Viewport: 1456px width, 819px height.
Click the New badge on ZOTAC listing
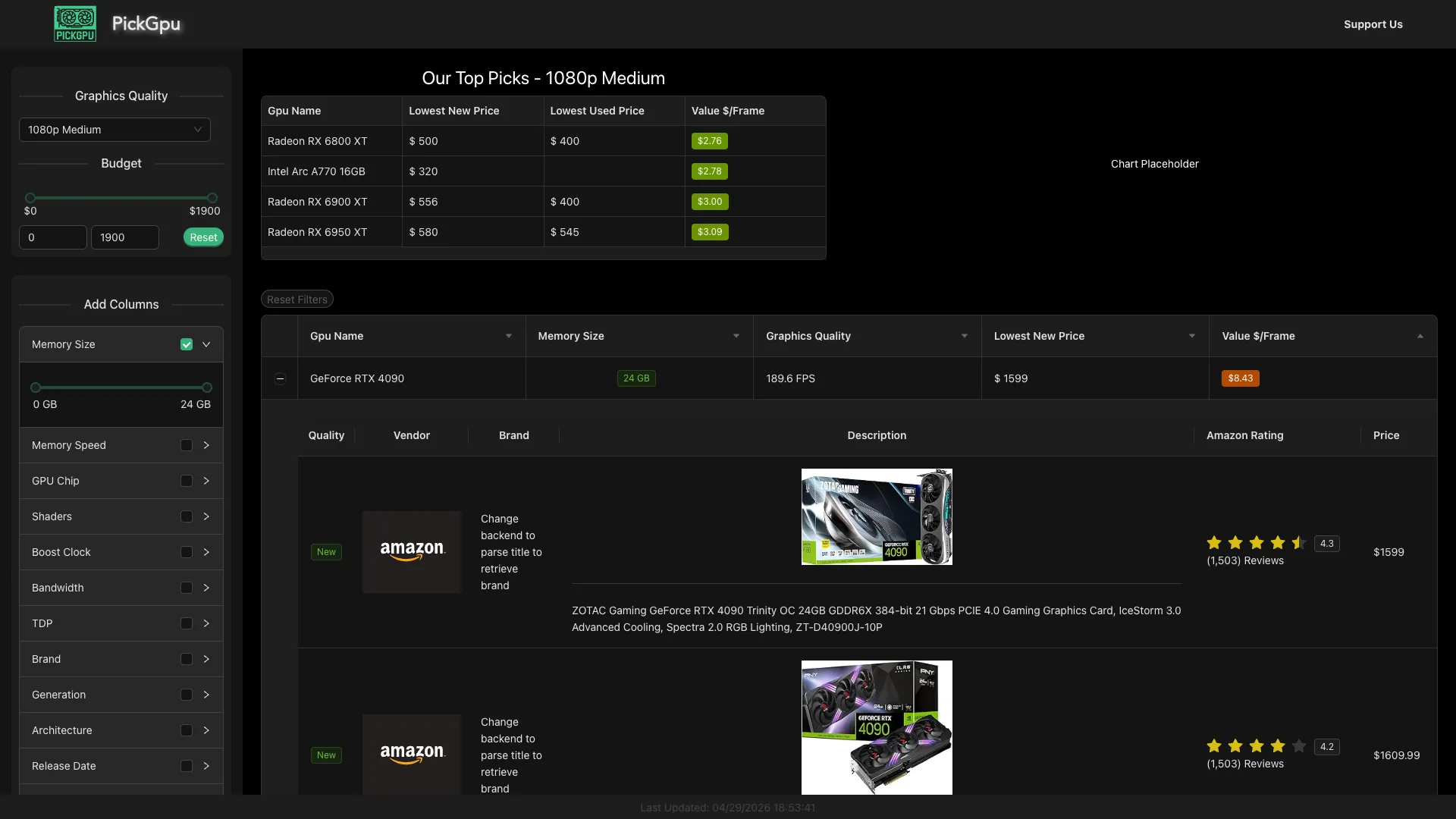click(326, 552)
